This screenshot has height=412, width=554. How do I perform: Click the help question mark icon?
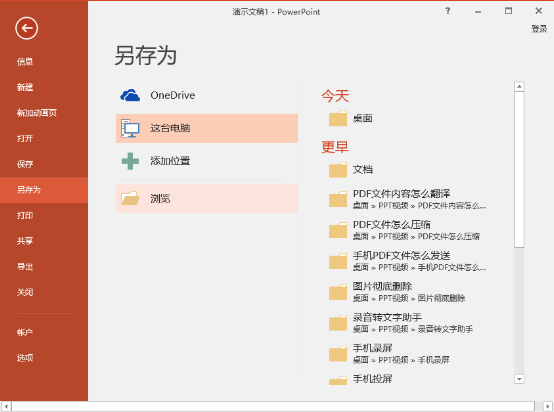[448, 11]
